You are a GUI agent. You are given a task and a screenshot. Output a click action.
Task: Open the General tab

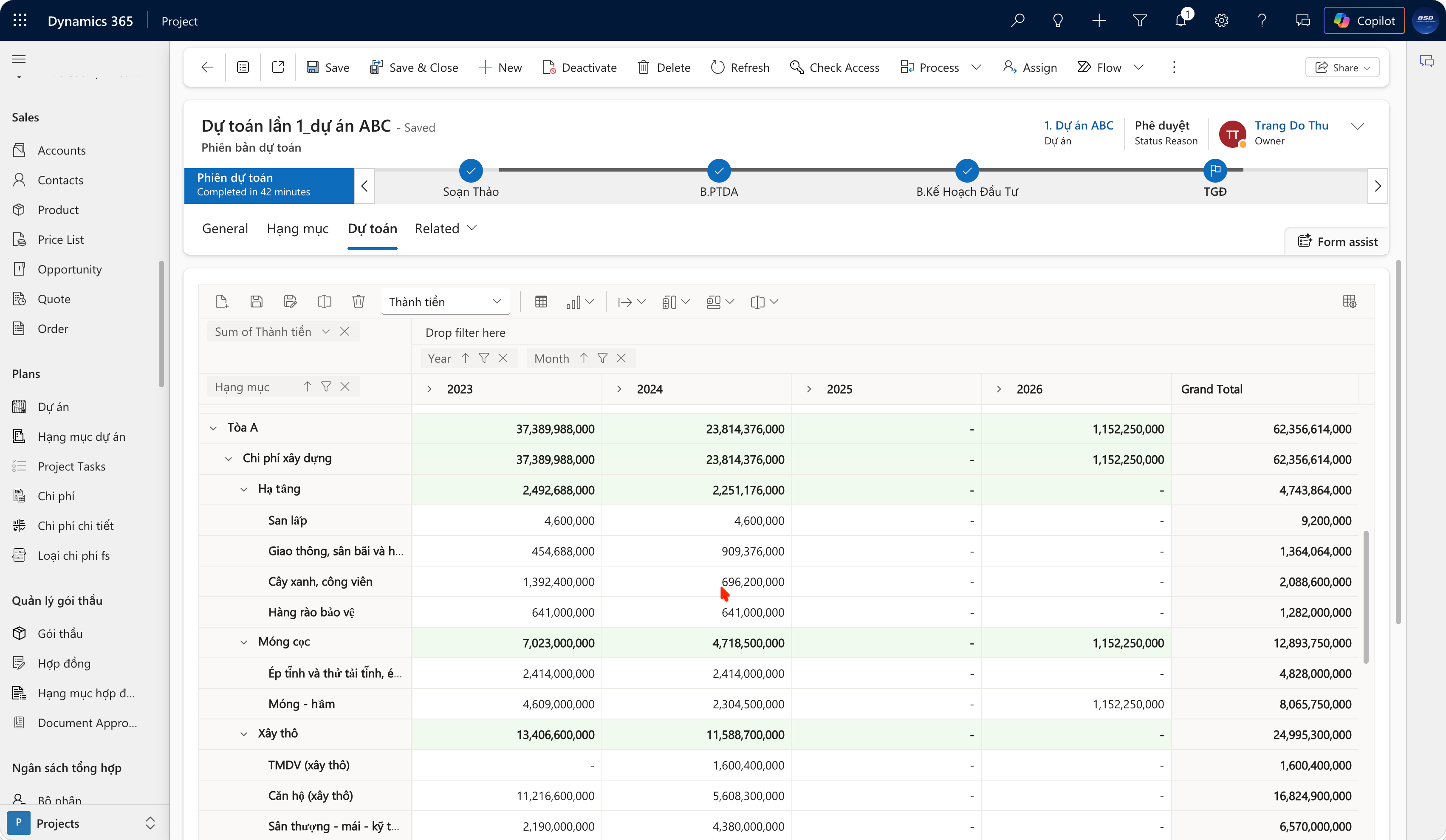pyautogui.click(x=225, y=228)
